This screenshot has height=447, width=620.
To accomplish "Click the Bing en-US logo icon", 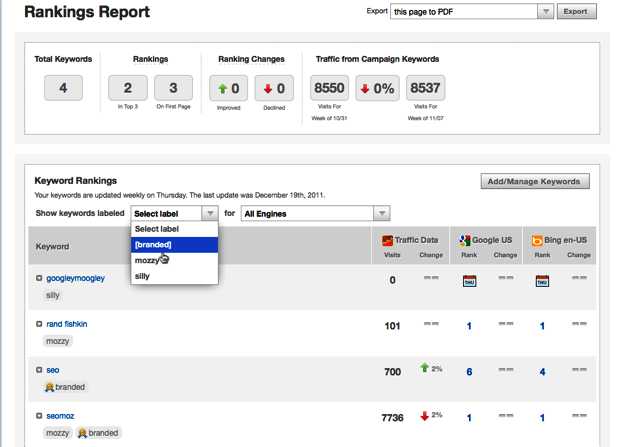I will pos(537,240).
